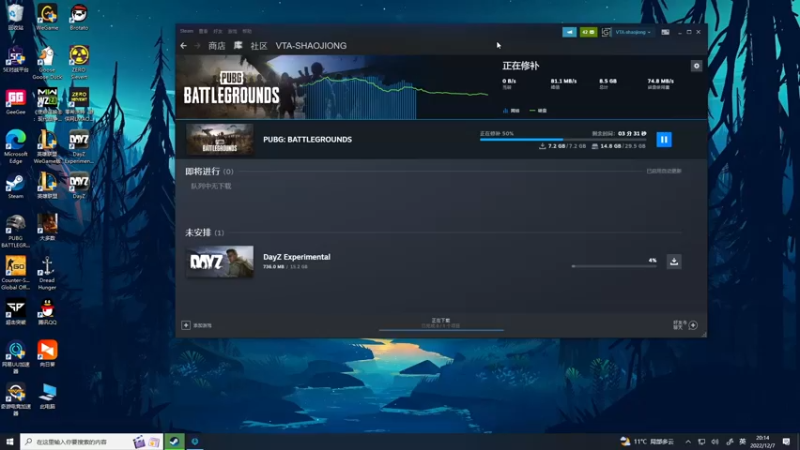Open the 社区 (Community) tab
Image resolution: width=800 pixels, height=450 pixels.
259,46
